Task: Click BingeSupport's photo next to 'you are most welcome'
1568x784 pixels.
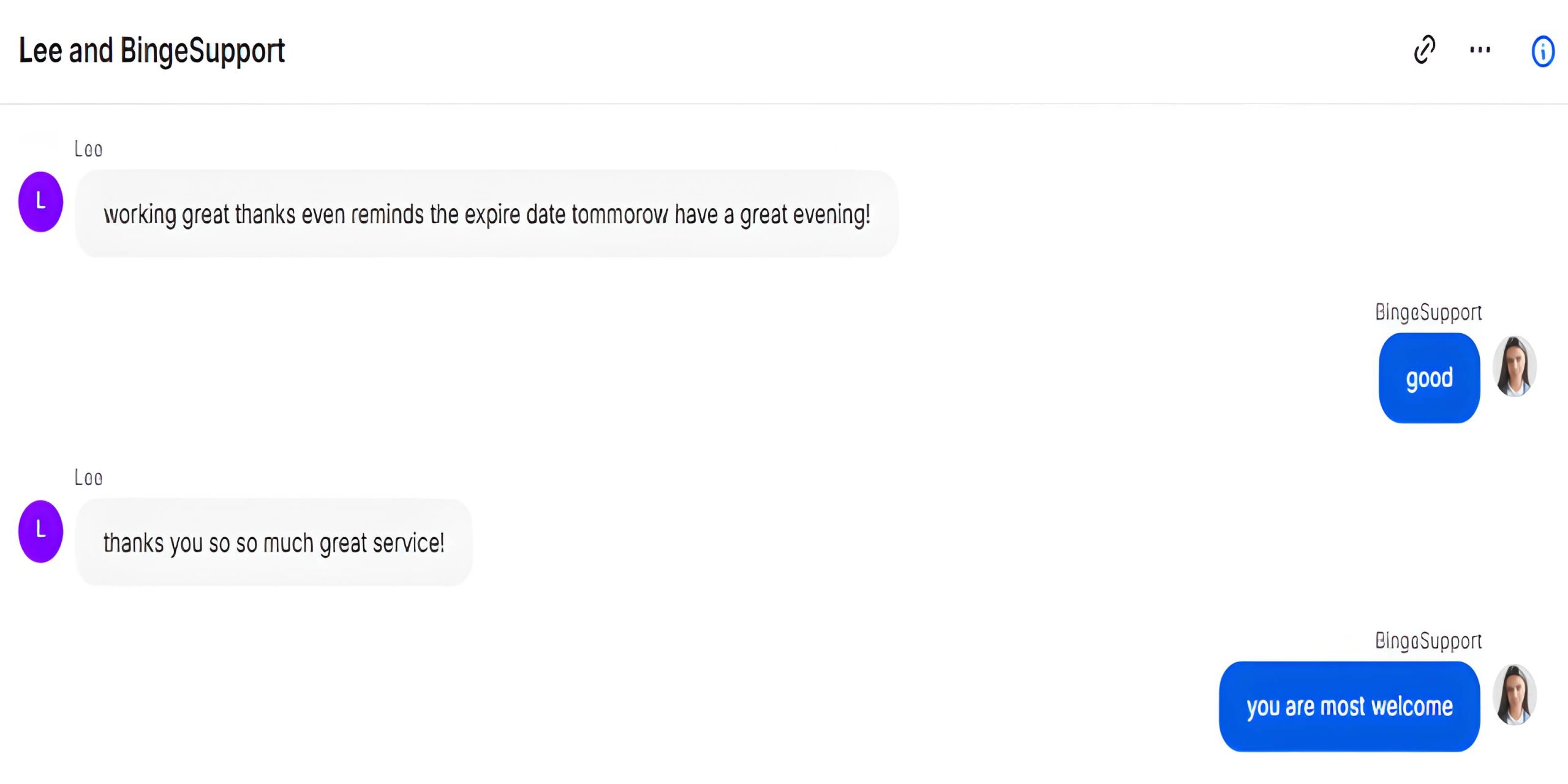Action: point(1514,695)
